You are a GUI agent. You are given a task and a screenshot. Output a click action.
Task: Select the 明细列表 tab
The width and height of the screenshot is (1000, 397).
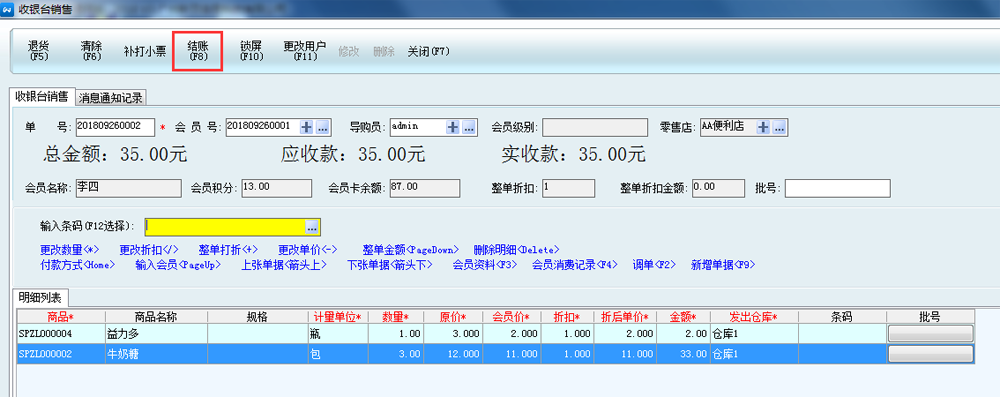[x=41, y=297]
